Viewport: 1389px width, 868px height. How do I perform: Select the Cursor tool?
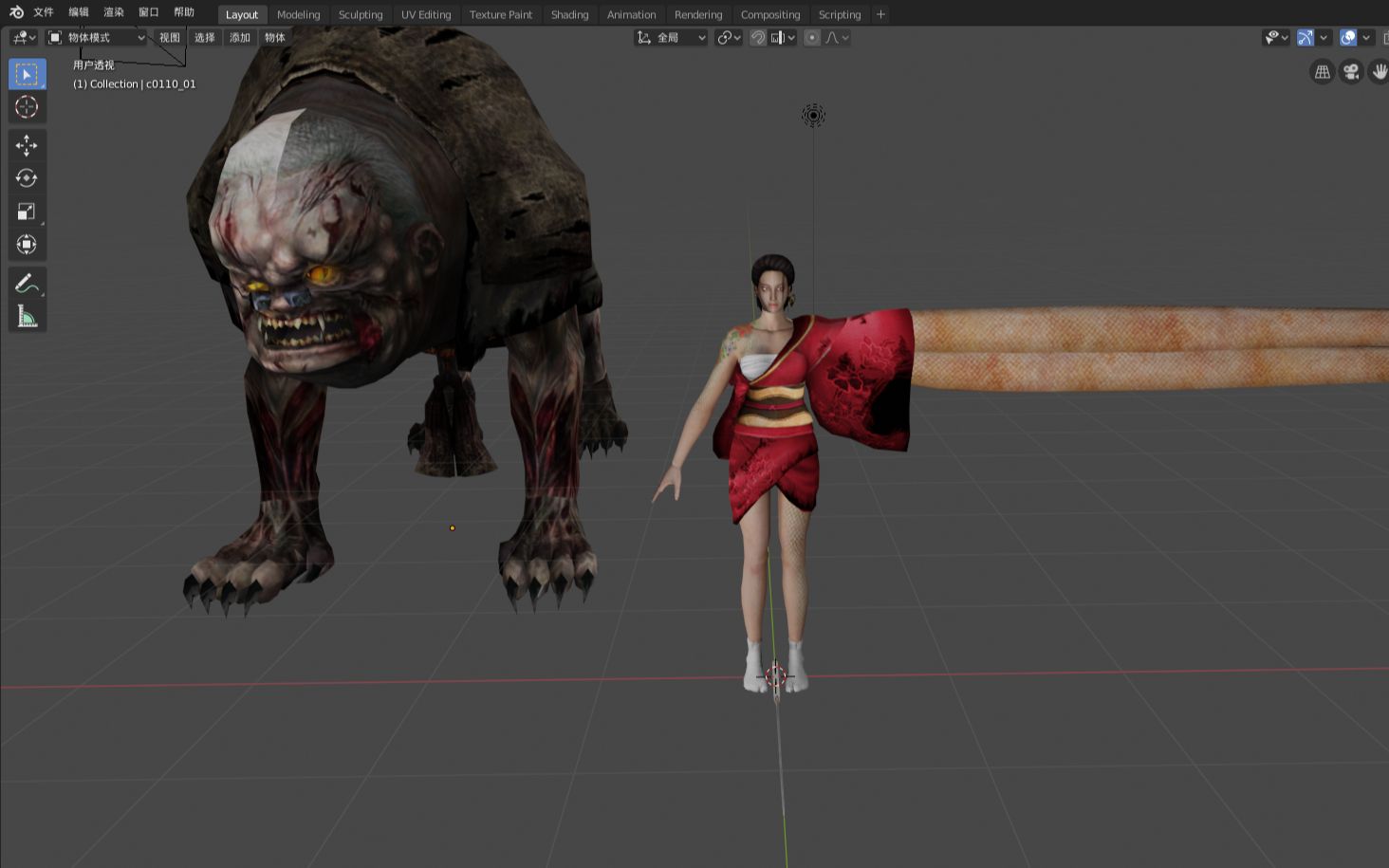(27, 107)
